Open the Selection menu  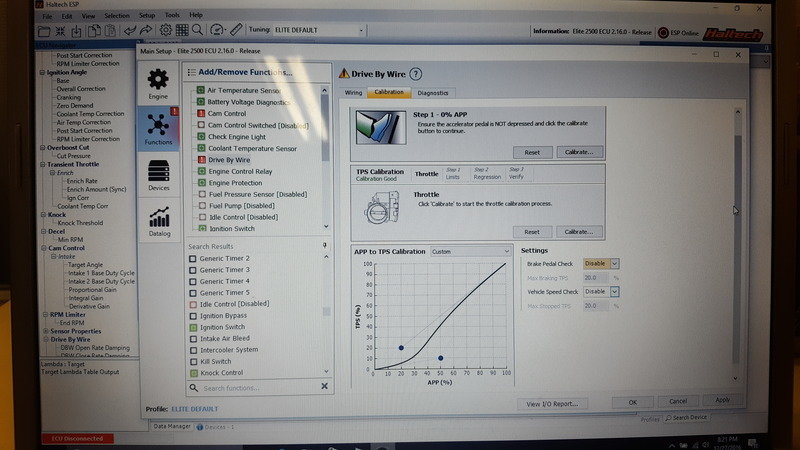[x=117, y=16]
